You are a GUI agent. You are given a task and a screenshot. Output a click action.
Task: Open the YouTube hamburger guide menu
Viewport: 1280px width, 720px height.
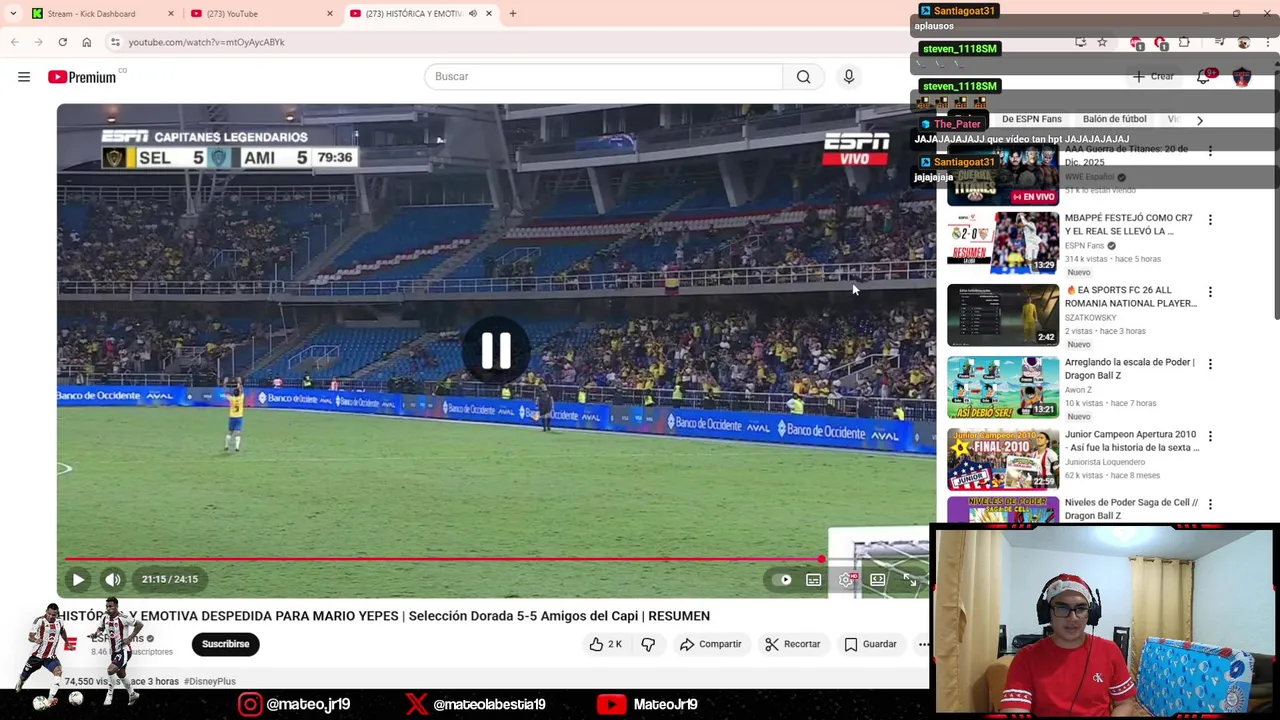24,77
